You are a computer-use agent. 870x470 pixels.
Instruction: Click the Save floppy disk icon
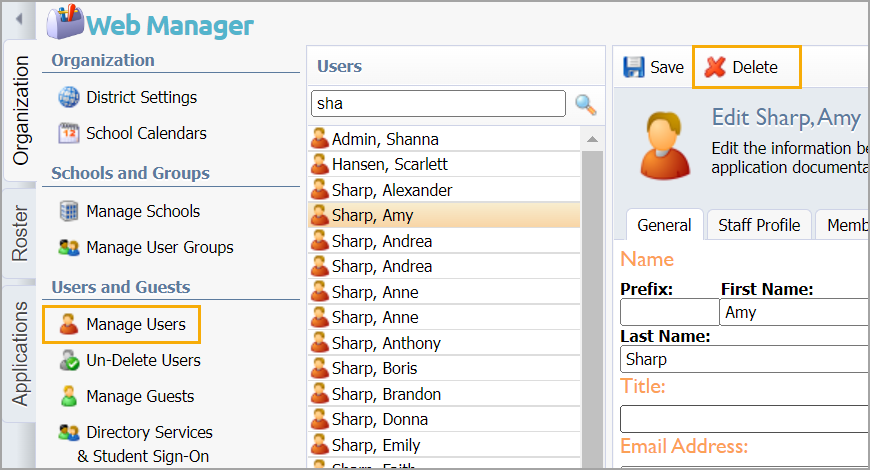(x=634, y=67)
